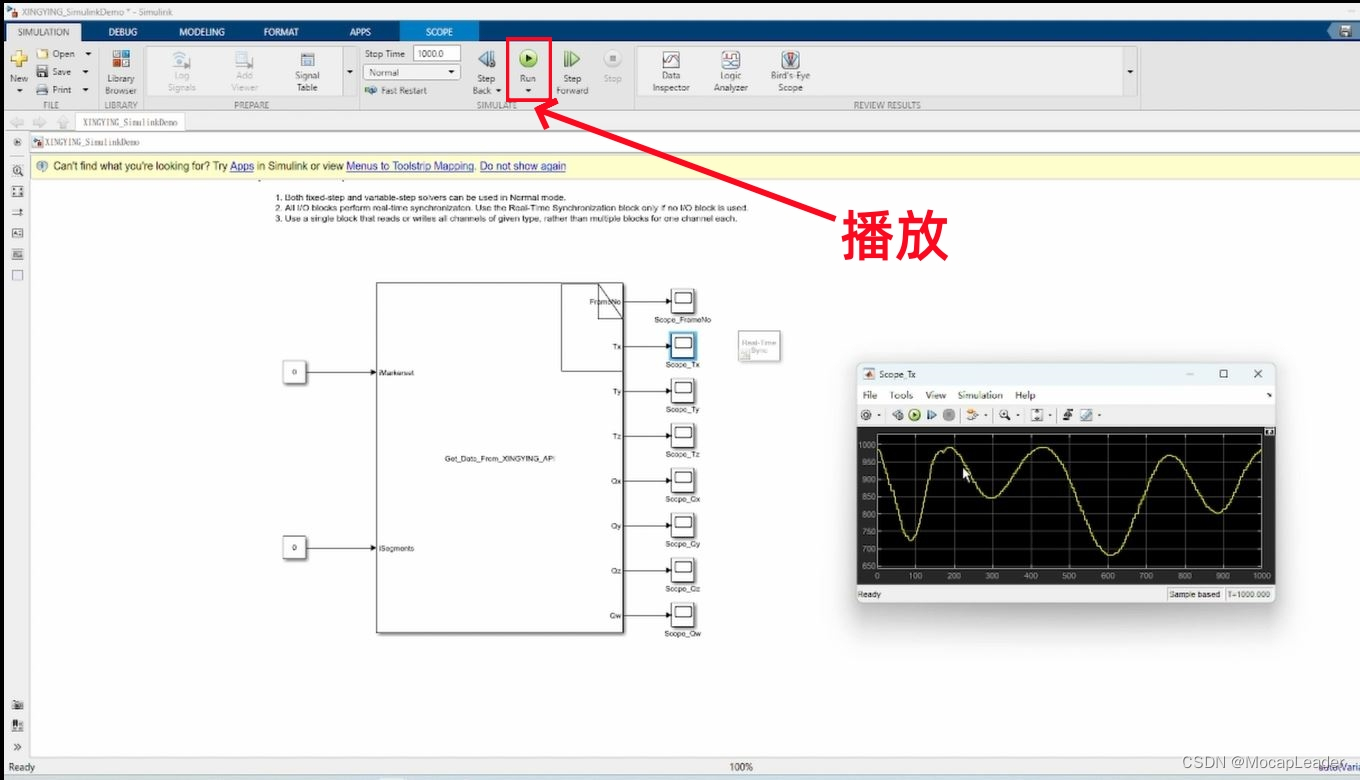Select the XINGYING_SimulinkDemo model tab
This screenshot has width=1360, height=780.
(130, 122)
